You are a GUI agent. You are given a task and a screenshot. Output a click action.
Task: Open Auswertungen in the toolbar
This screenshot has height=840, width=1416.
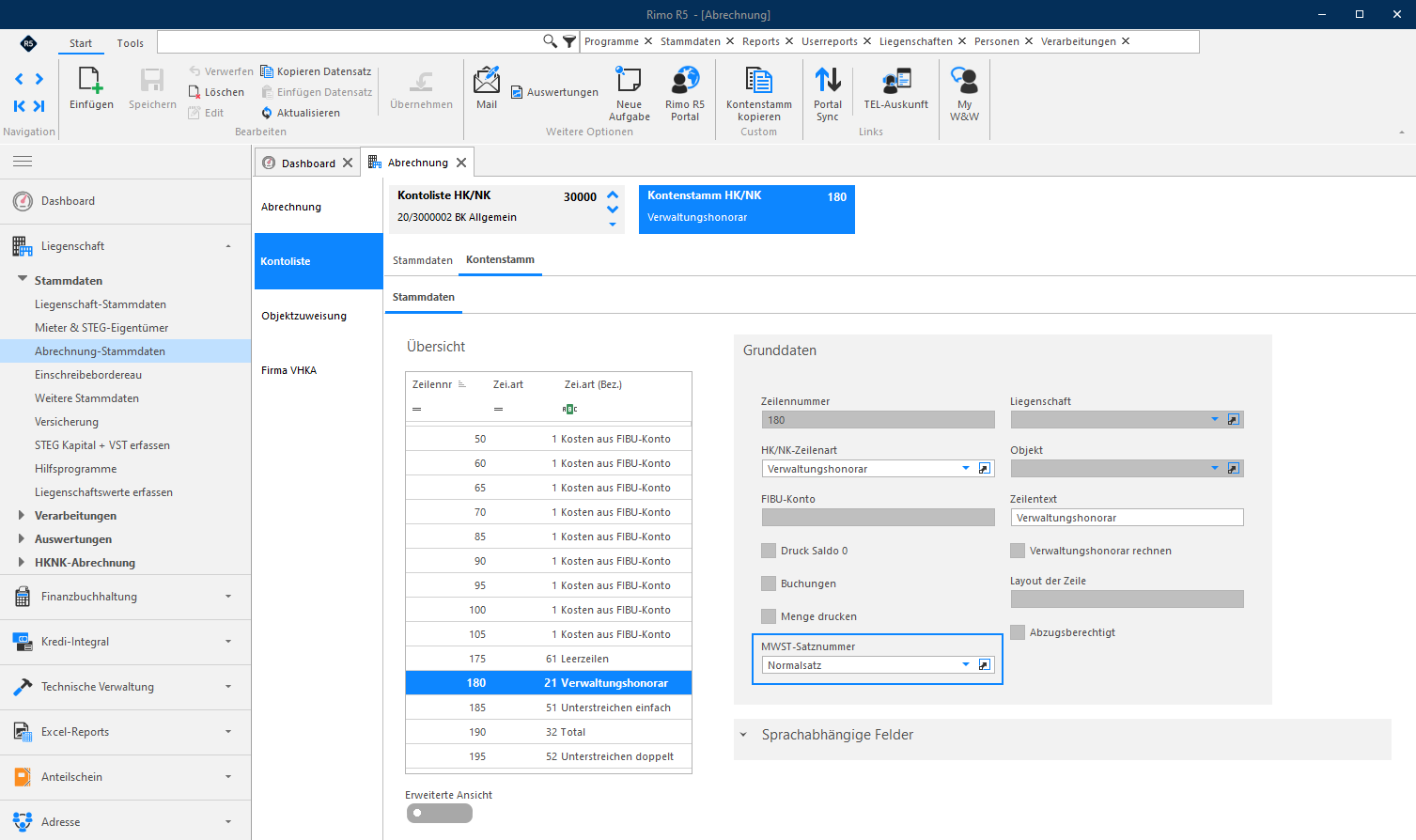pos(554,92)
